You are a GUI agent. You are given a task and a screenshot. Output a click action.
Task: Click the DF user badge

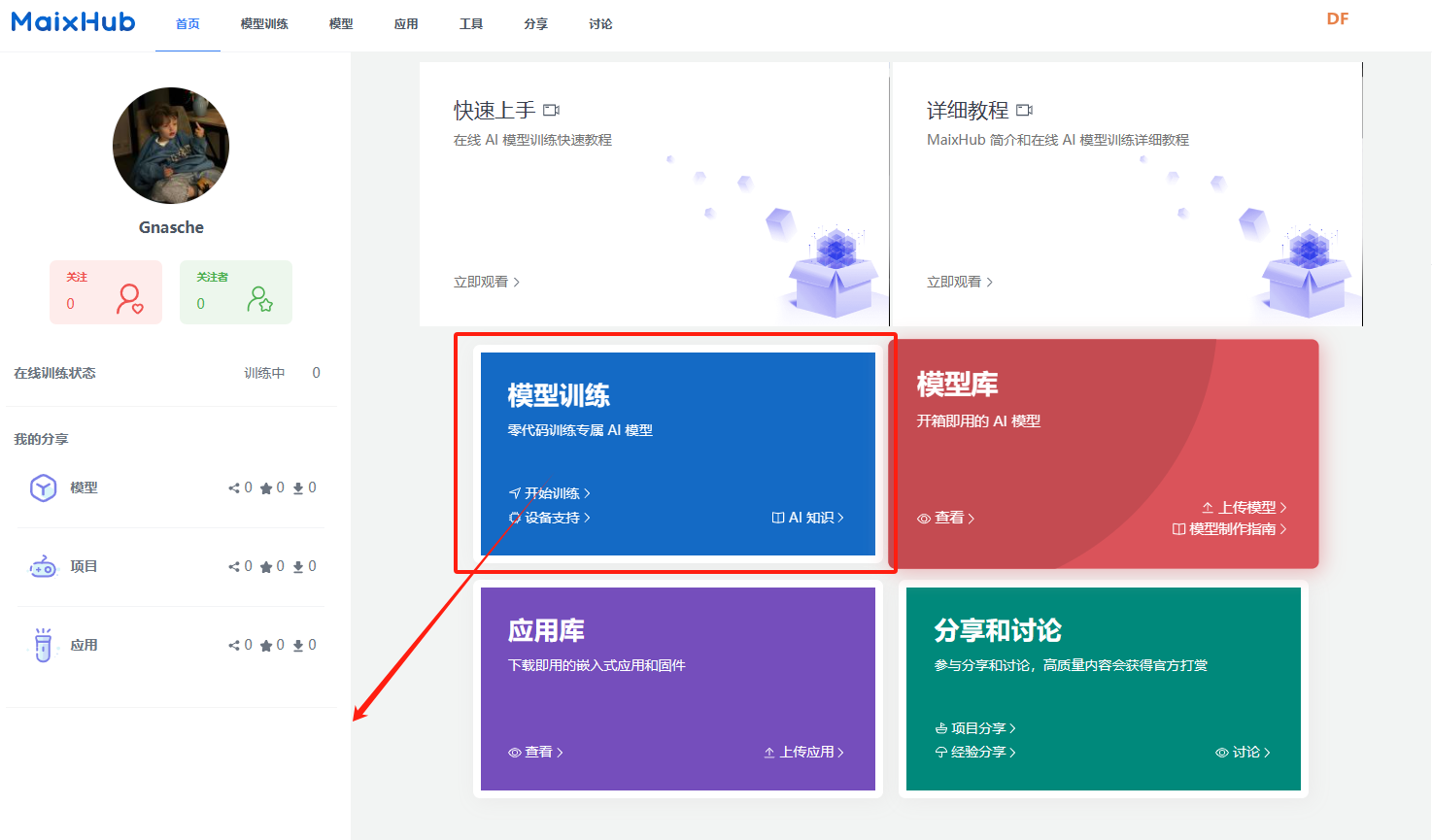coord(1338,18)
